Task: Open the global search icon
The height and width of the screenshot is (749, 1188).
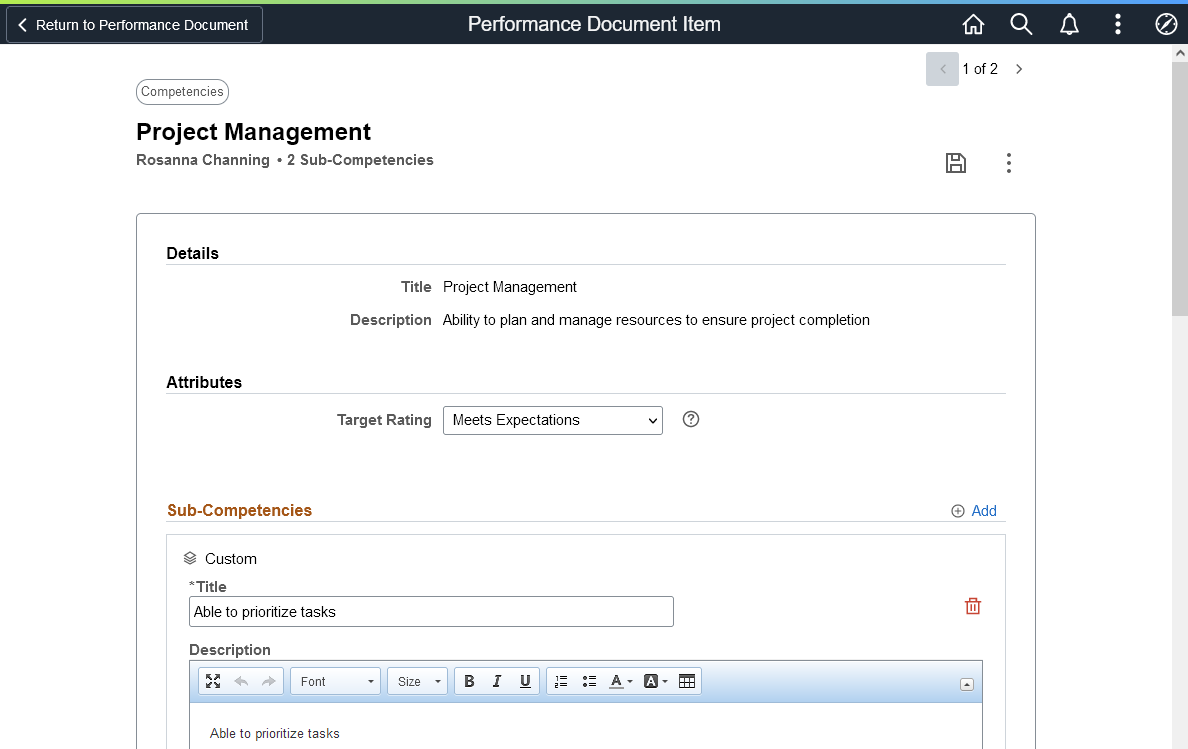Action: tap(1021, 24)
